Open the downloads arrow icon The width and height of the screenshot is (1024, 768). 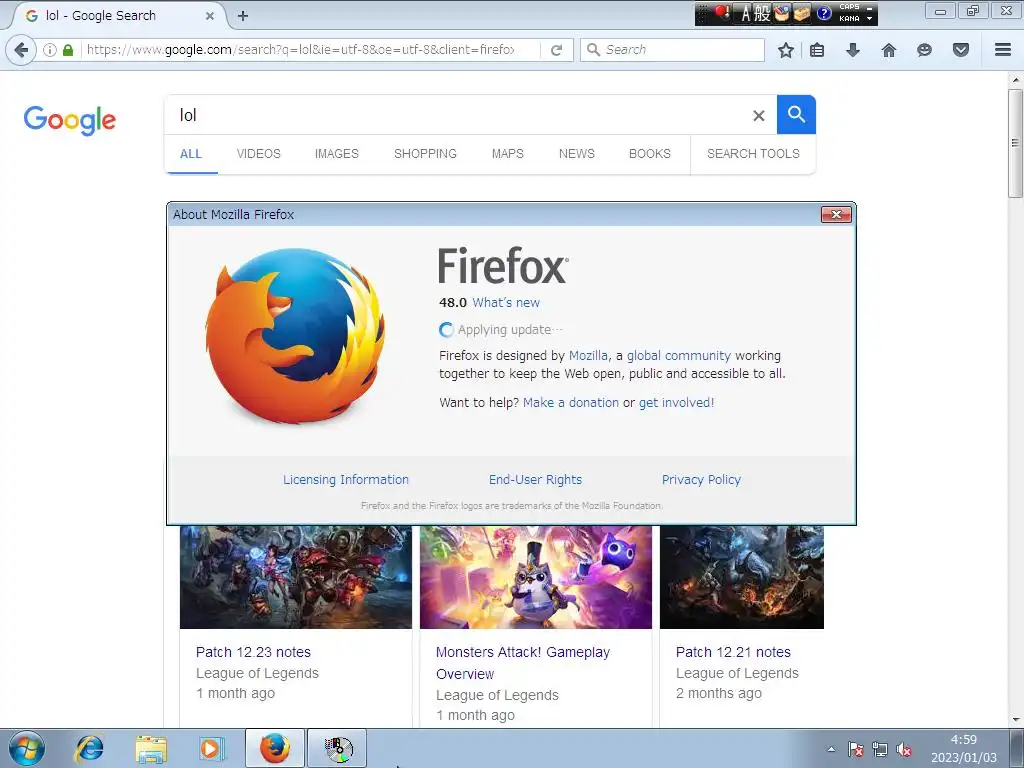(853, 50)
